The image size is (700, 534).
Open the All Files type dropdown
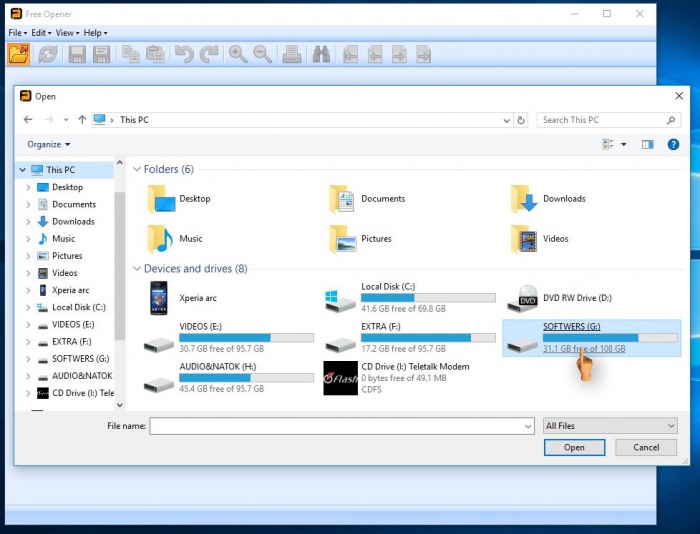pos(611,426)
